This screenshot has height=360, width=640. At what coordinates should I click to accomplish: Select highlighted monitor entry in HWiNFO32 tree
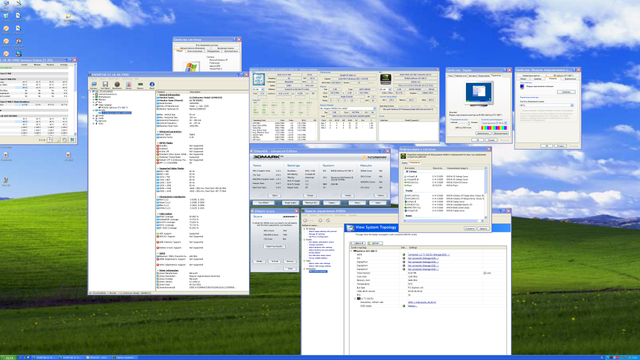point(116,113)
